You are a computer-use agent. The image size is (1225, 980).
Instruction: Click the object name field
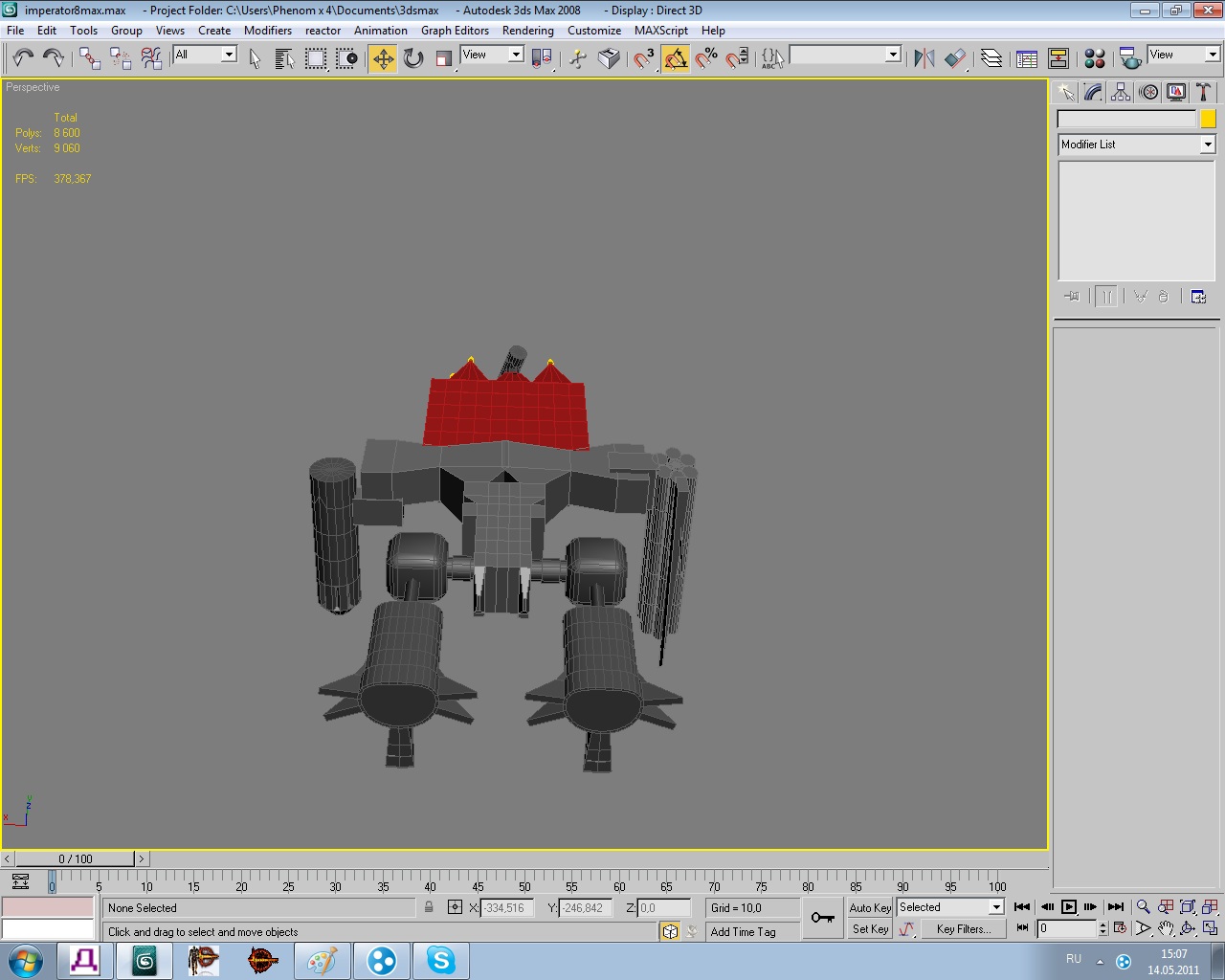(x=1126, y=119)
